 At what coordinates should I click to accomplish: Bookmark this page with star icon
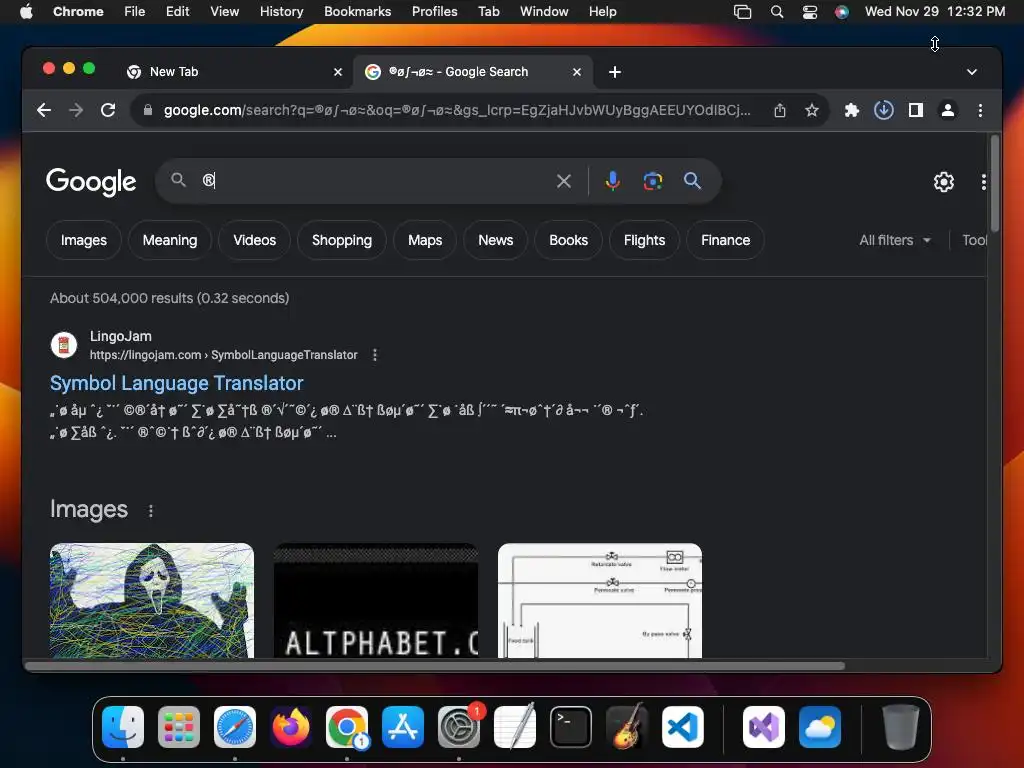[812, 110]
